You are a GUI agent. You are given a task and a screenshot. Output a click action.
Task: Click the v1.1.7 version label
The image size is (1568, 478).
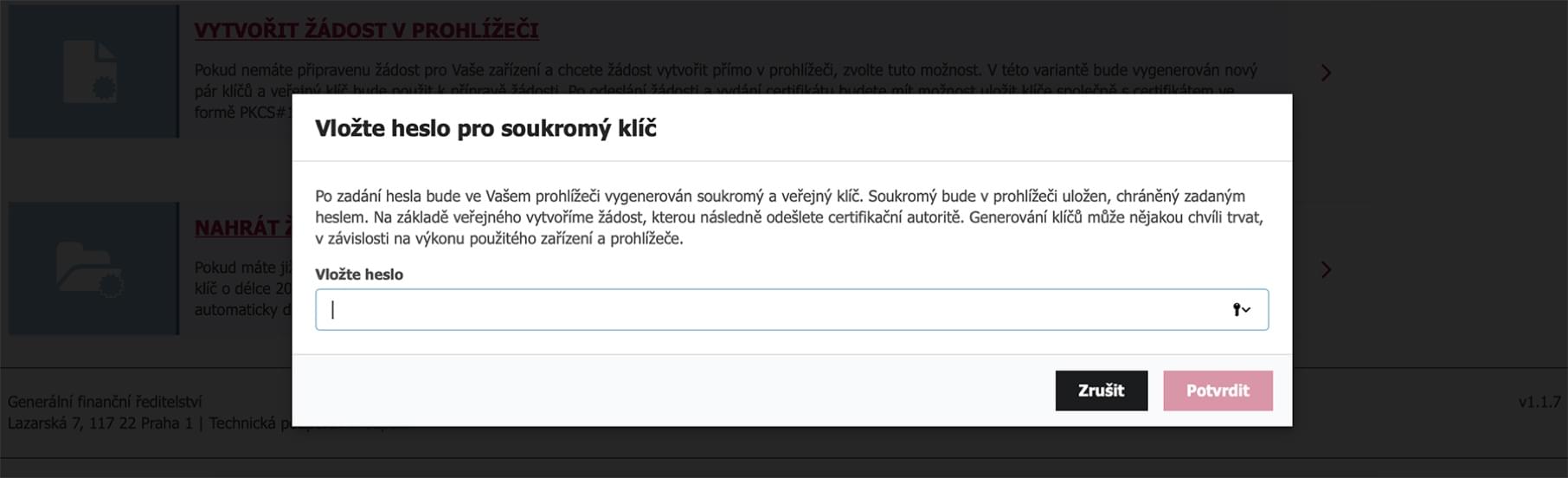[1539, 402]
